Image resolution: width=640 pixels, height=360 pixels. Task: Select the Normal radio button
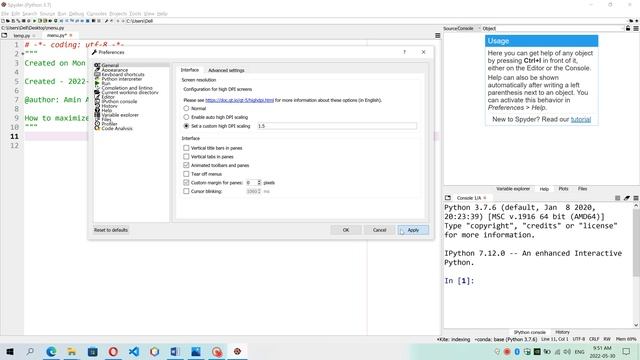(x=186, y=109)
